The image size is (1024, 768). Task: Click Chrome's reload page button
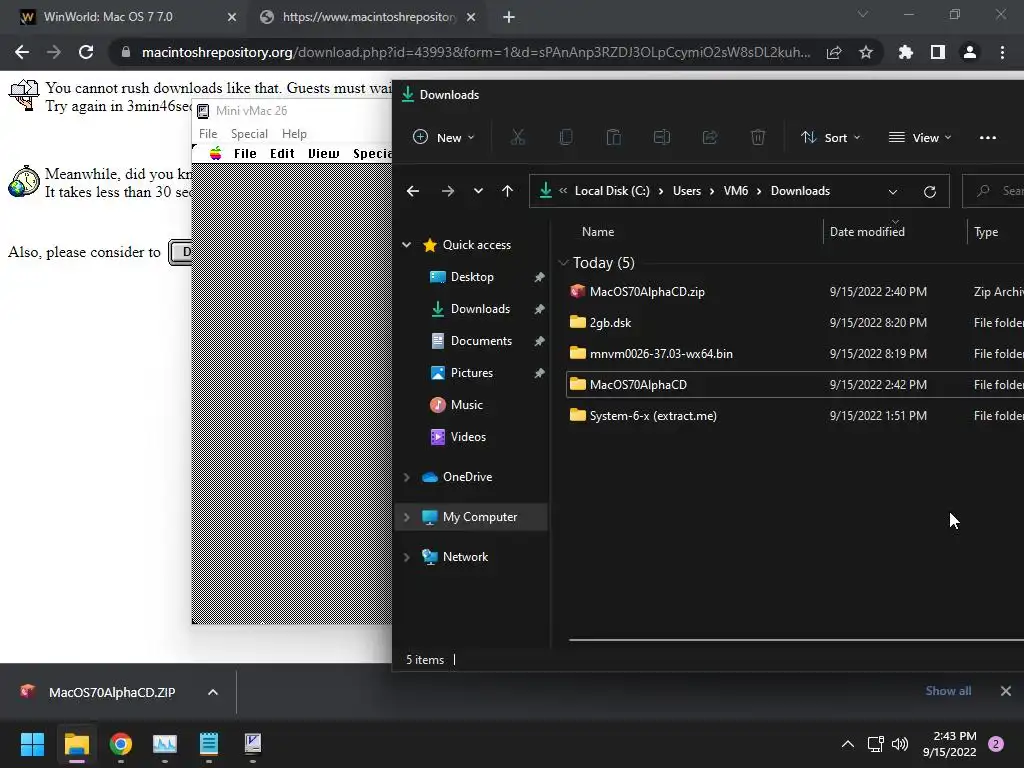pyautogui.click(x=86, y=52)
